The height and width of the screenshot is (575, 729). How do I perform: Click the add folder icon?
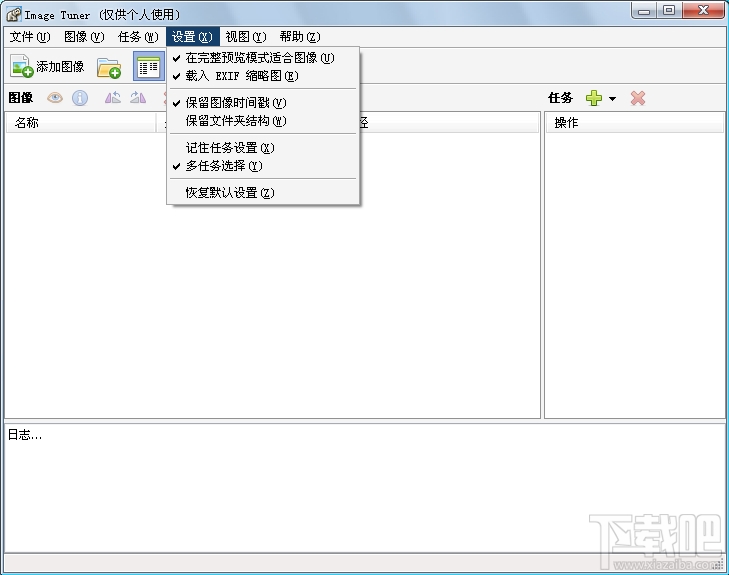(x=109, y=67)
